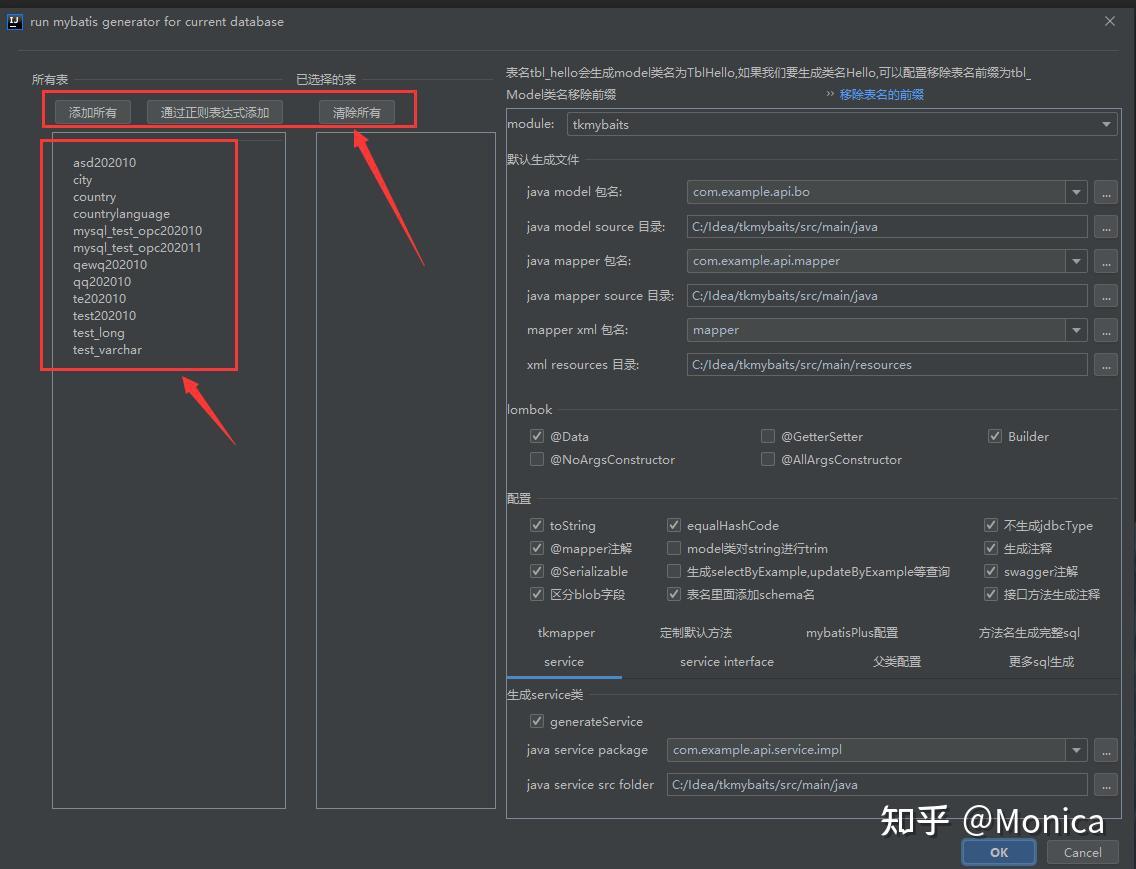Viewport: 1136px width, 869px height.
Task: Toggle the Builder checkbox
Action: click(995, 436)
